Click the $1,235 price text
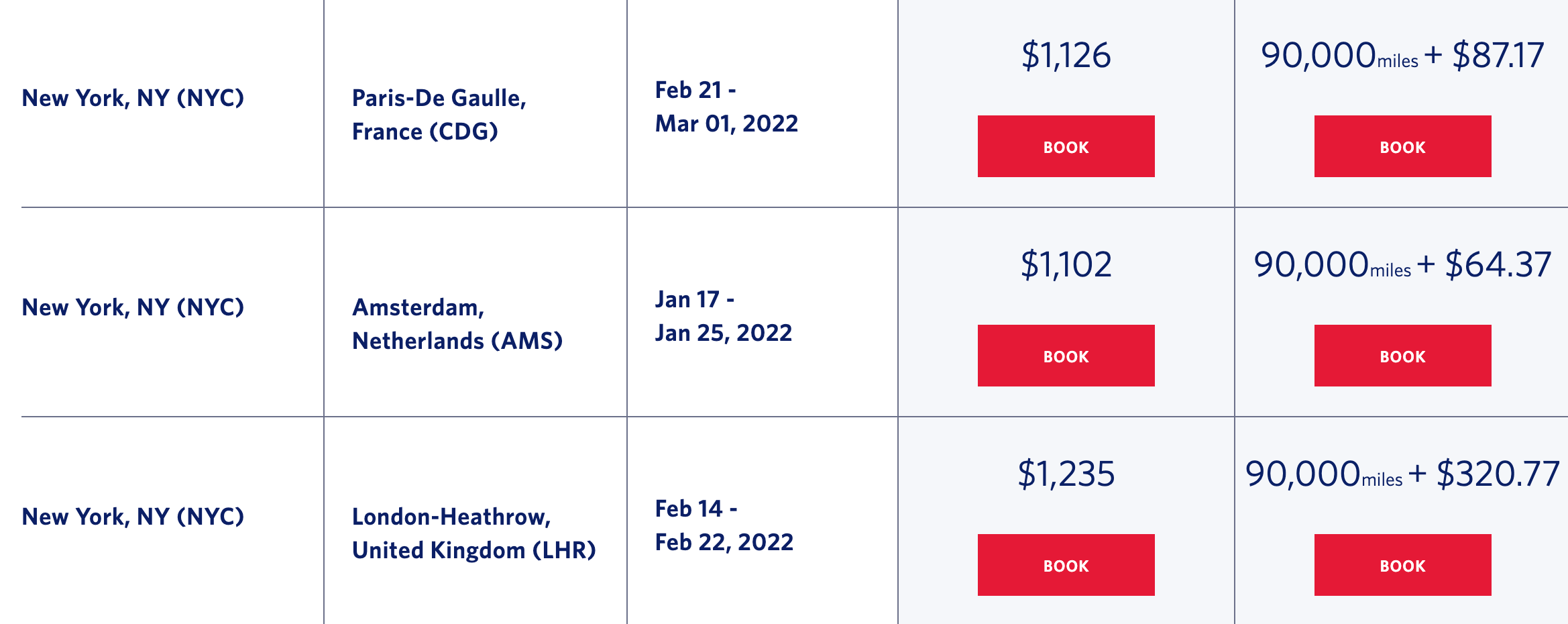Screen dimensions: 1568x624 pos(1066,474)
